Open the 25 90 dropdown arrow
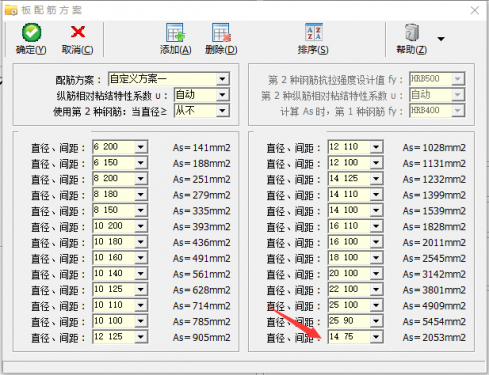The width and height of the screenshot is (489, 375). pyautogui.click(x=376, y=321)
